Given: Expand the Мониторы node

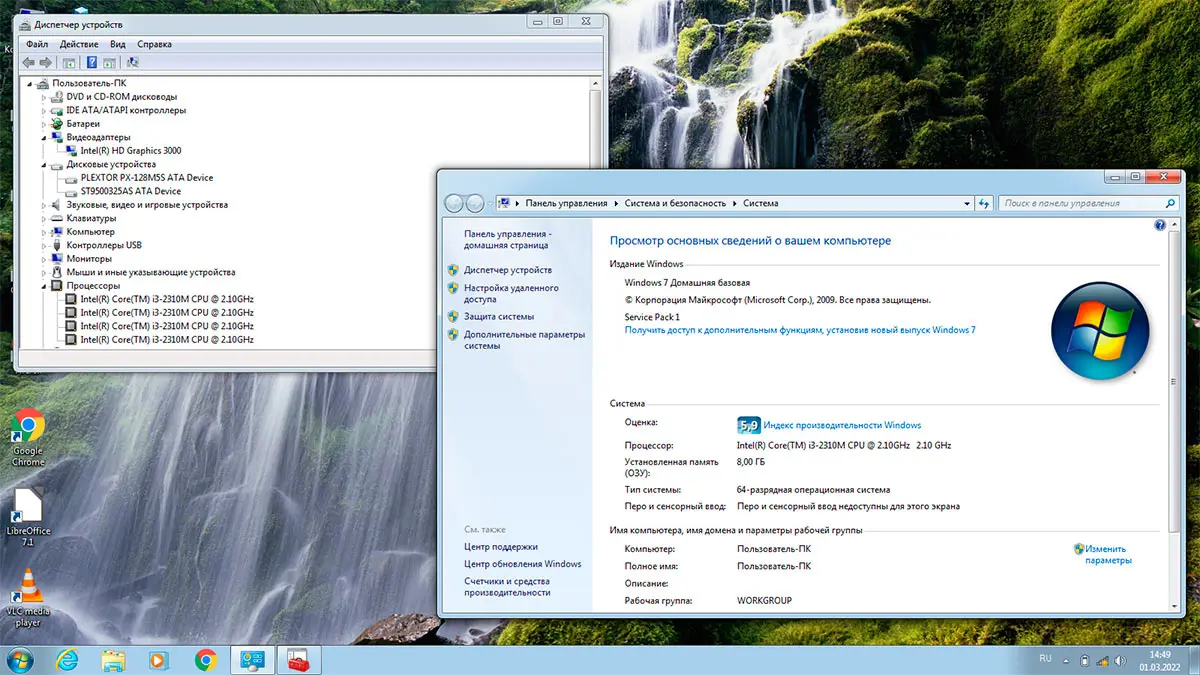Looking at the screenshot, I should (x=44, y=259).
